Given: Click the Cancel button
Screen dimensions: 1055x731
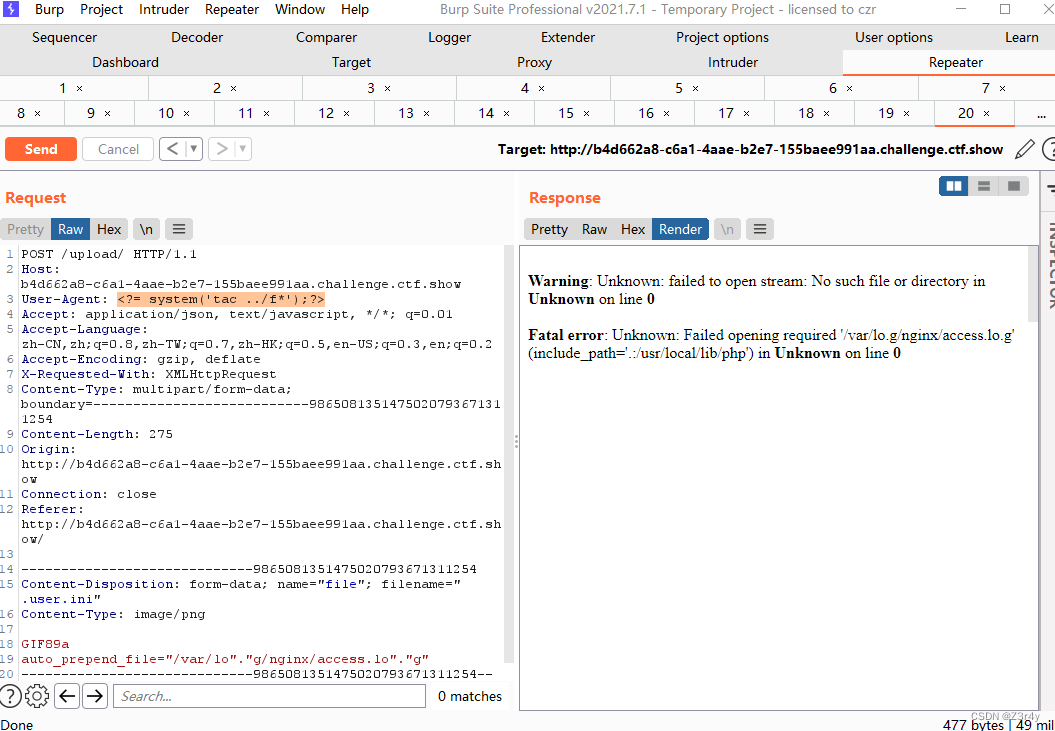Looking at the screenshot, I should click(x=118, y=149).
